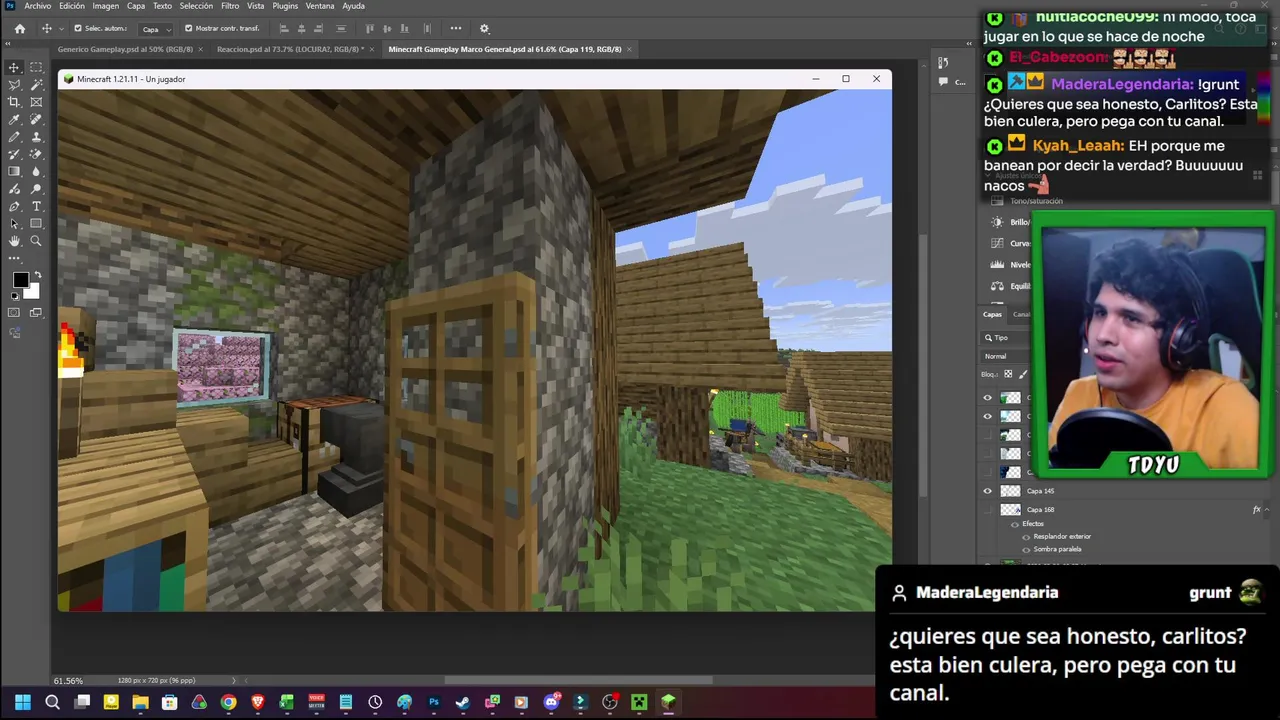Swap foreground and background colors

click(38, 275)
